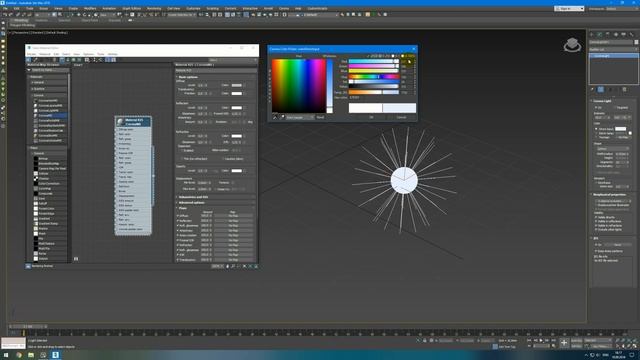Select the Kelvin temp color radio
640x360 pixels.
(597, 133)
